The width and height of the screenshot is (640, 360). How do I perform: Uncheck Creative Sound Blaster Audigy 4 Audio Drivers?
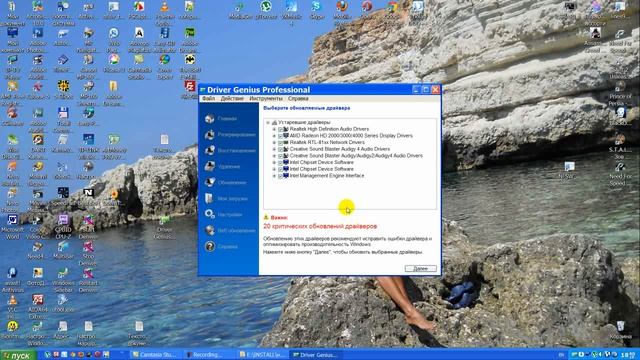point(280,149)
